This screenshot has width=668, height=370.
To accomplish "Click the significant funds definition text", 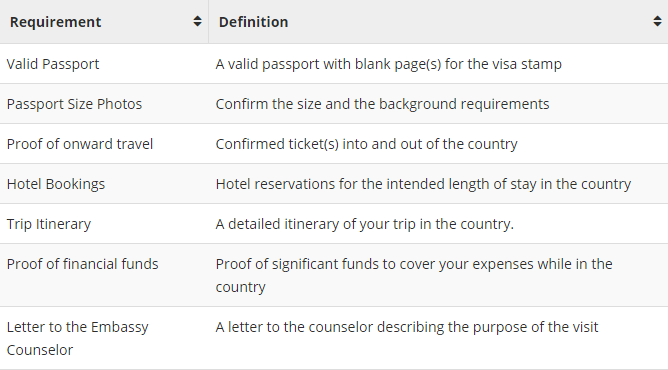I will (x=414, y=275).
